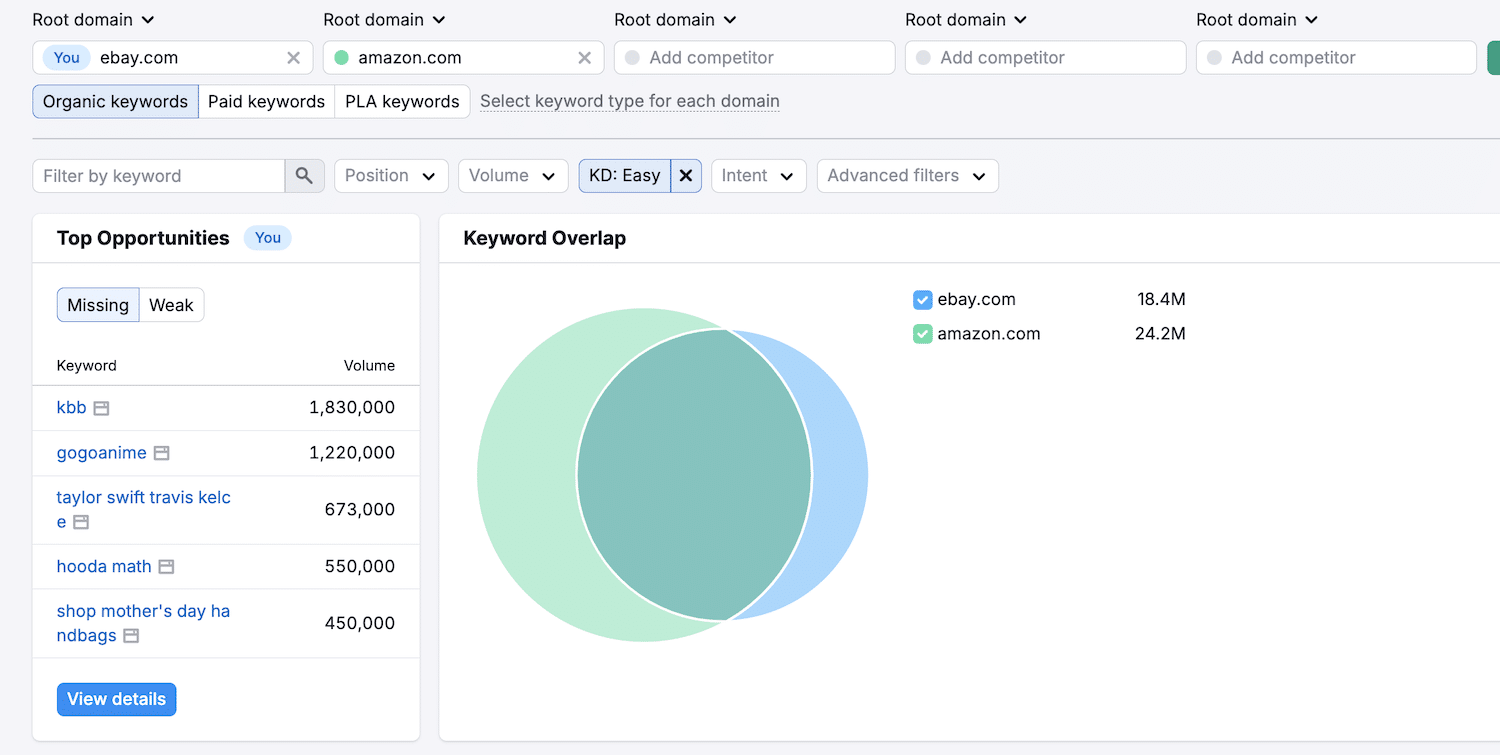Switch to the Paid keywords tab

tap(266, 101)
